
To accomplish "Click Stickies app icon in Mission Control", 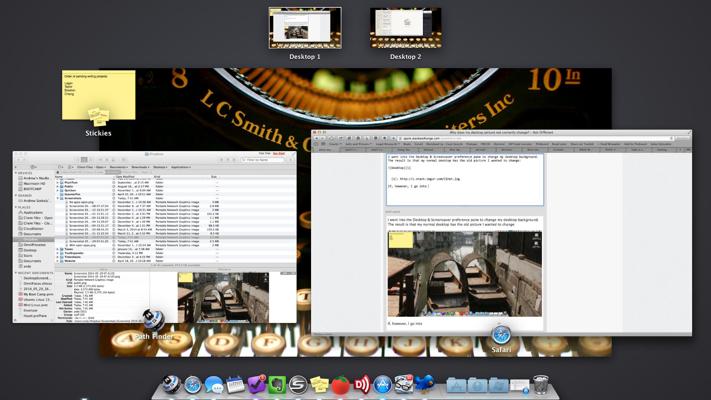I will coord(98,117).
